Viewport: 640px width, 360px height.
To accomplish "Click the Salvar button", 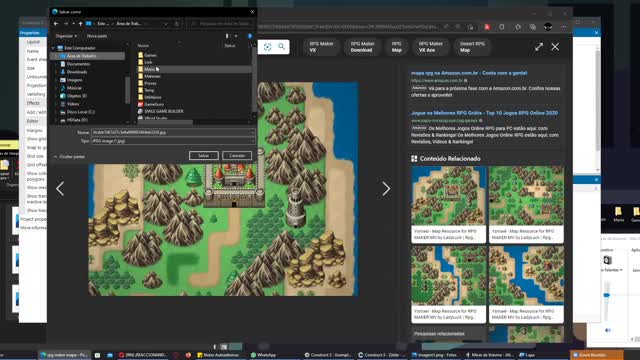I will coord(203,156).
